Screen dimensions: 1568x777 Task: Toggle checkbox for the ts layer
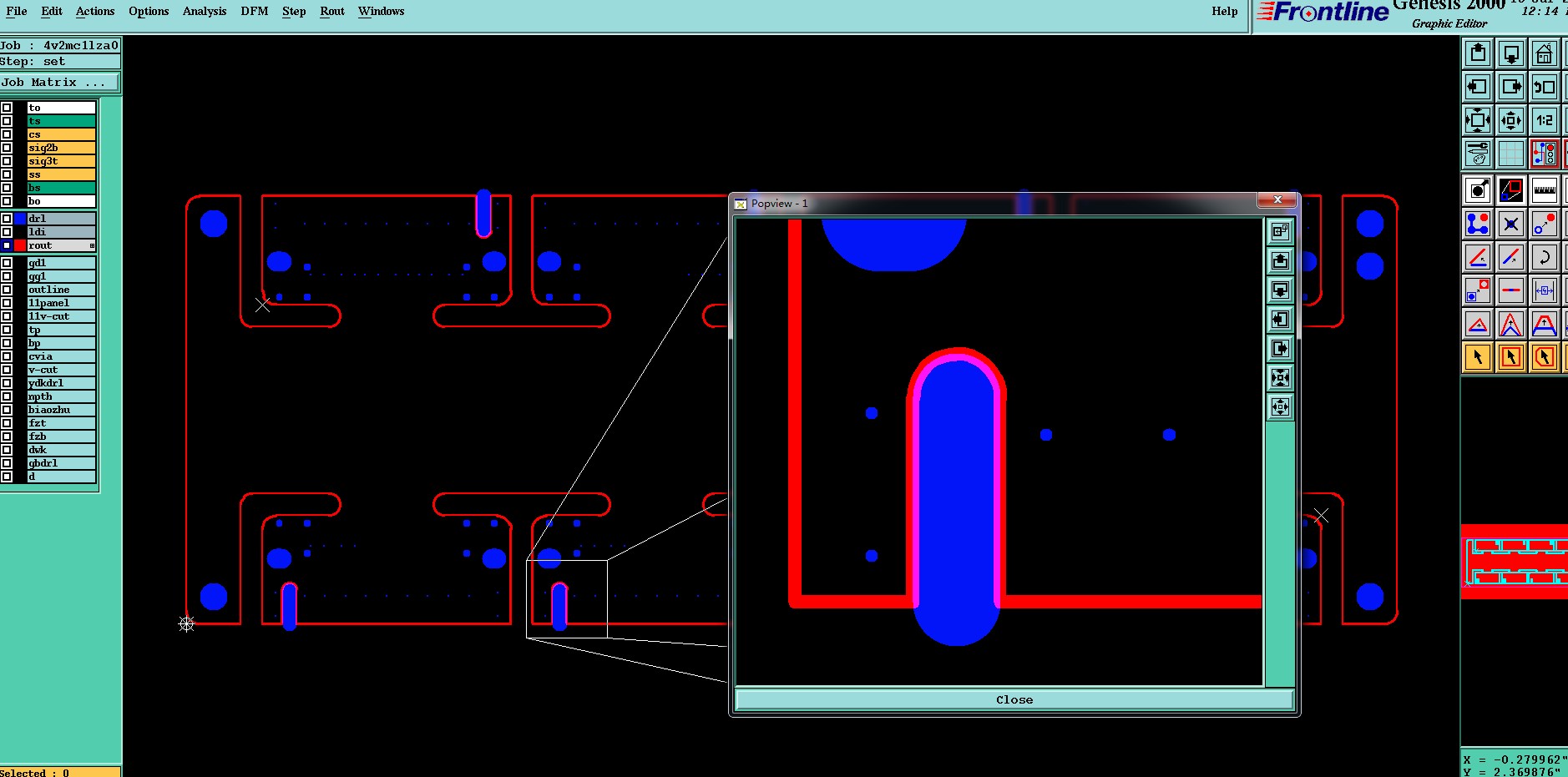pos(7,121)
